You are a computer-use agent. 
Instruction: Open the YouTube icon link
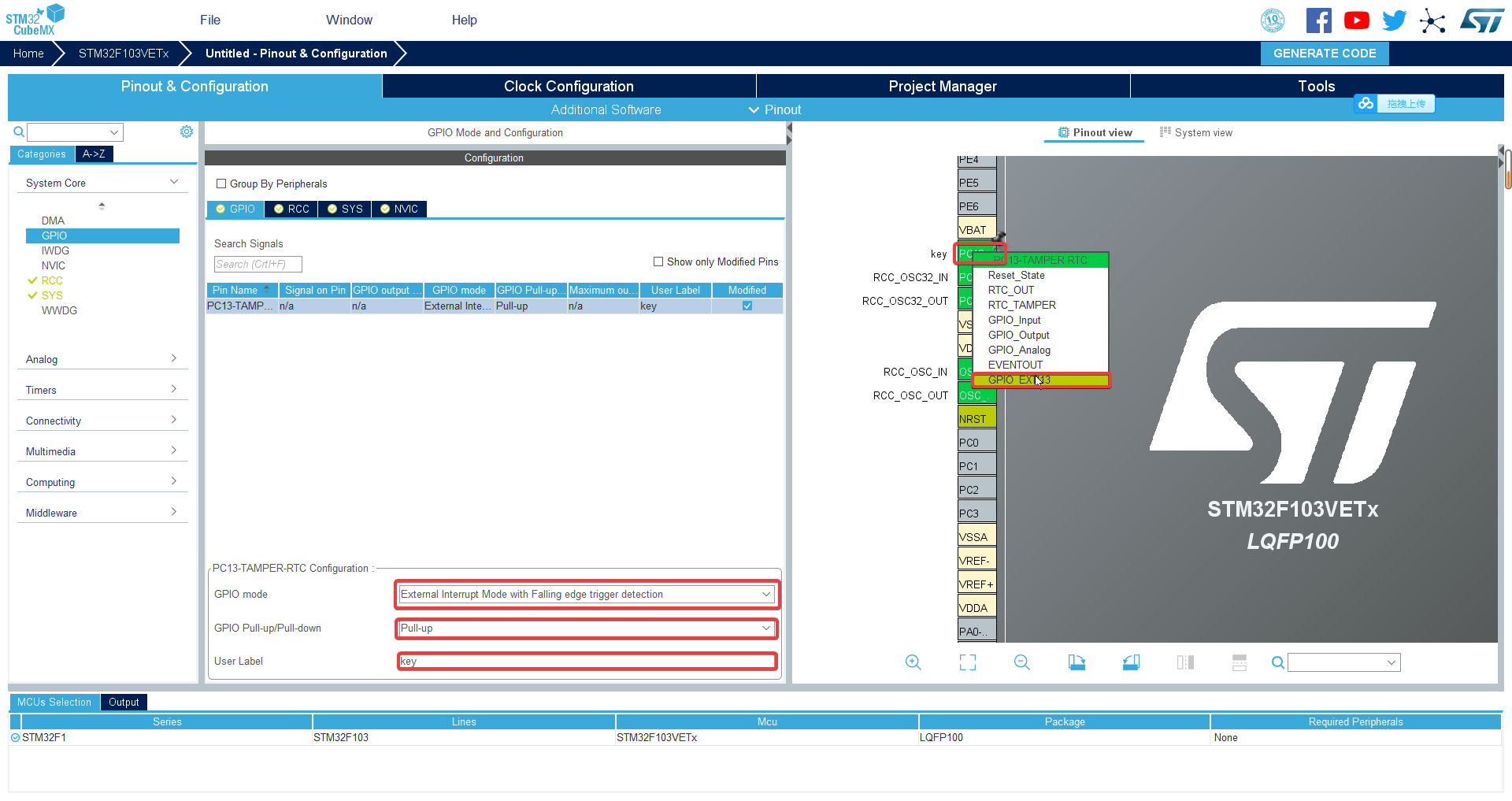pyautogui.click(x=1356, y=20)
